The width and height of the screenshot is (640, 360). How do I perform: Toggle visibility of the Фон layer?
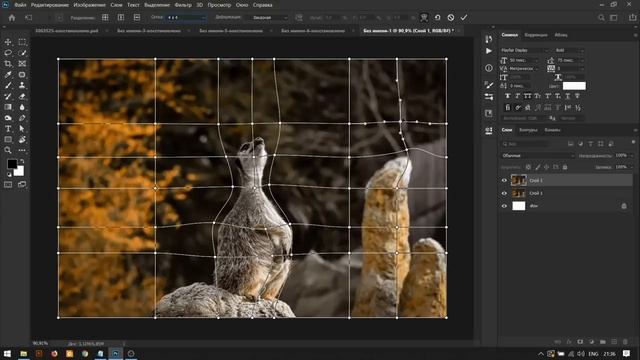click(x=504, y=206)
